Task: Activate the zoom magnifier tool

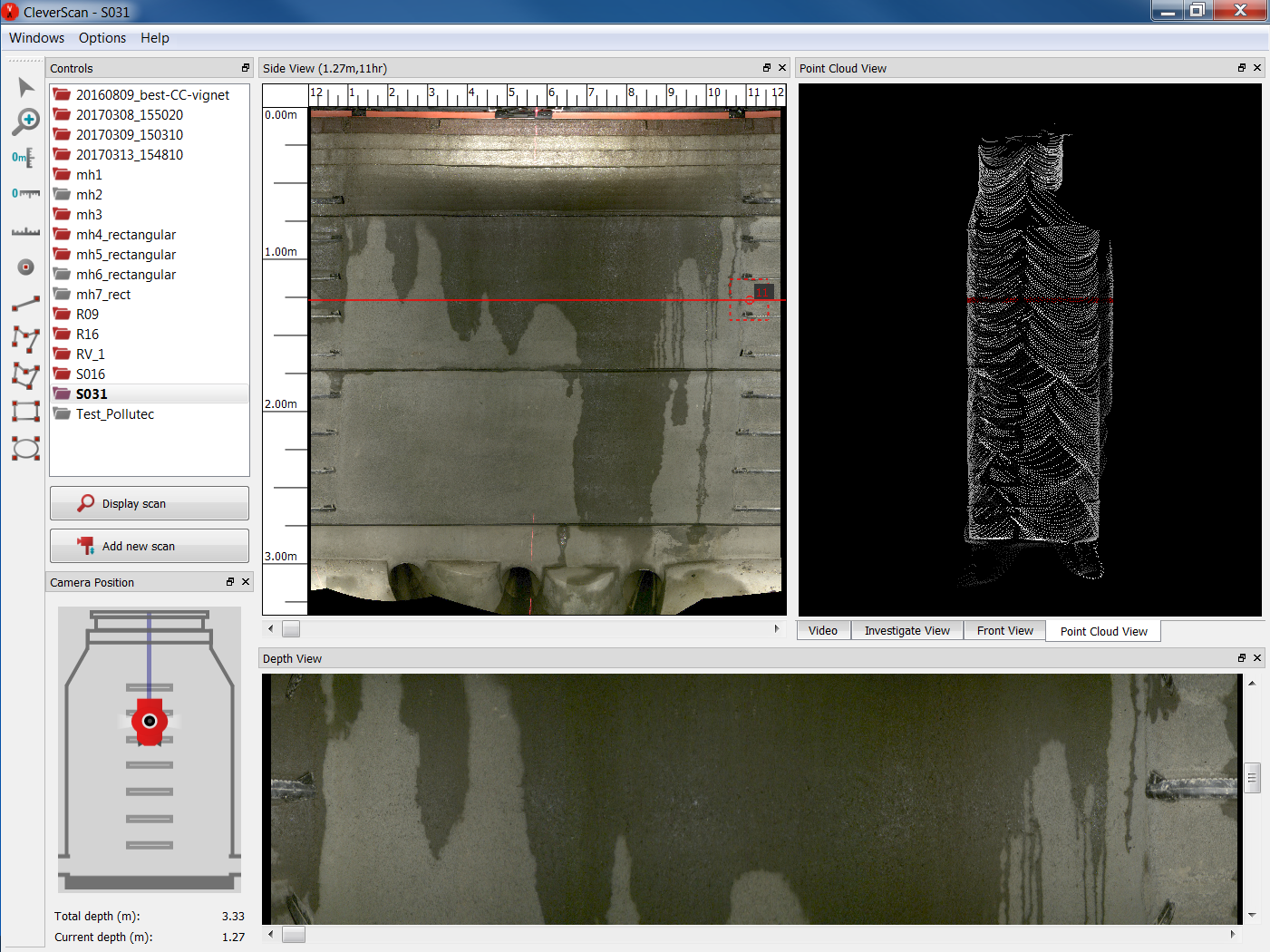Action: [x=25, y=121]
